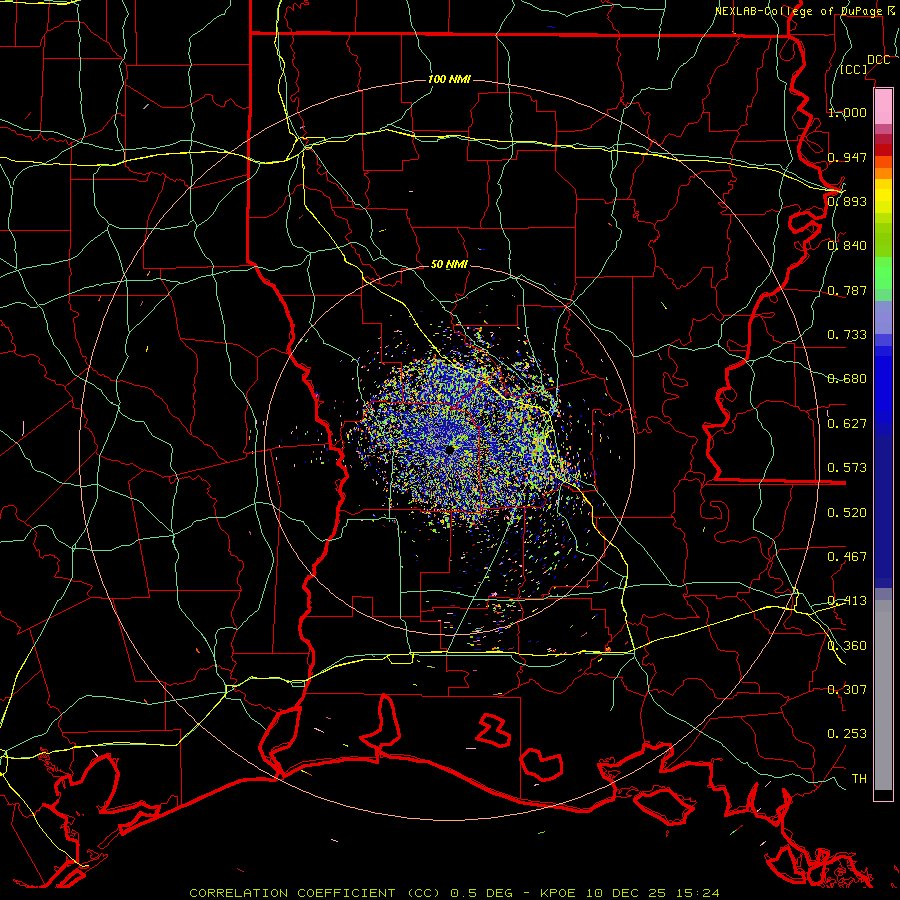Image resolution: width=900 pixels, height=900 pixels.
Task: Click the 100 NMI range ring label
Action: [449, 79]
